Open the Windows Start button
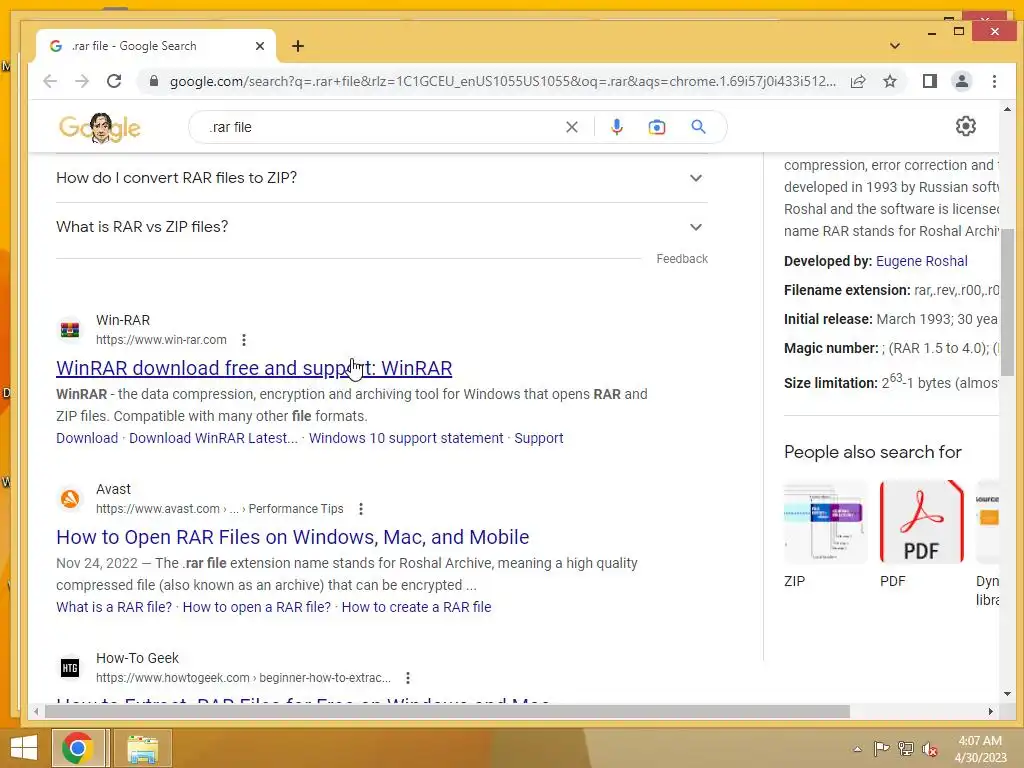Image resolution: width=1024 pixels, height=768 pixels. [x=24, y=748]
